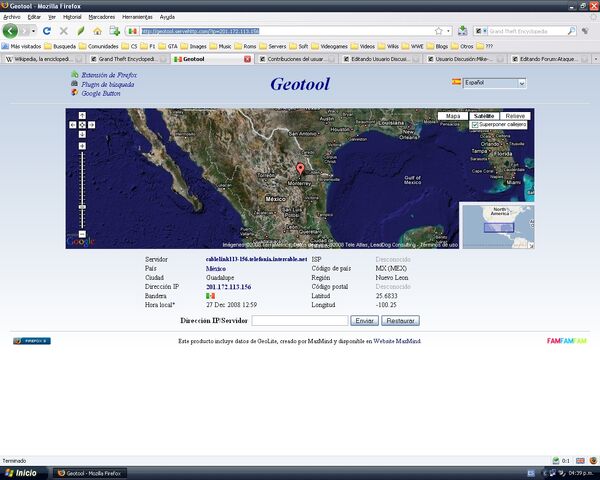600x480 pixels.
Task: Open the Herramientas menu
Action: tap(137, 17)
